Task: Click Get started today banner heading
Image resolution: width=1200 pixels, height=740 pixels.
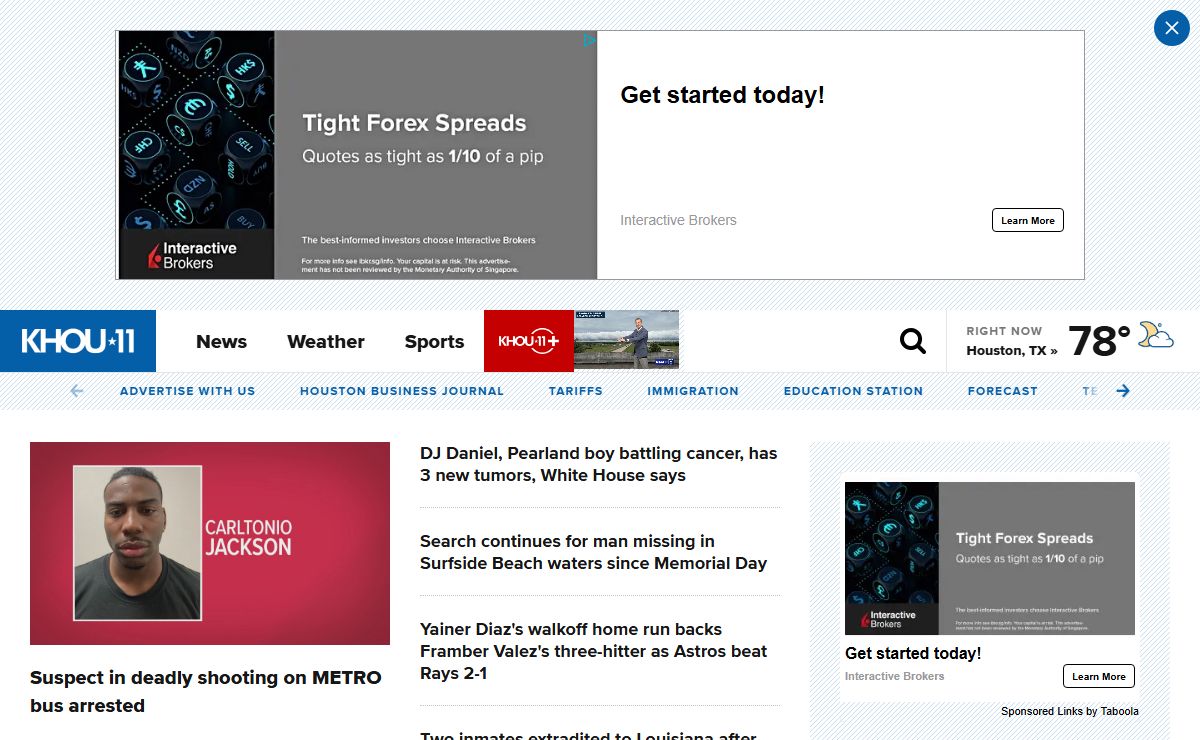Action: click(x=723, y=95)
